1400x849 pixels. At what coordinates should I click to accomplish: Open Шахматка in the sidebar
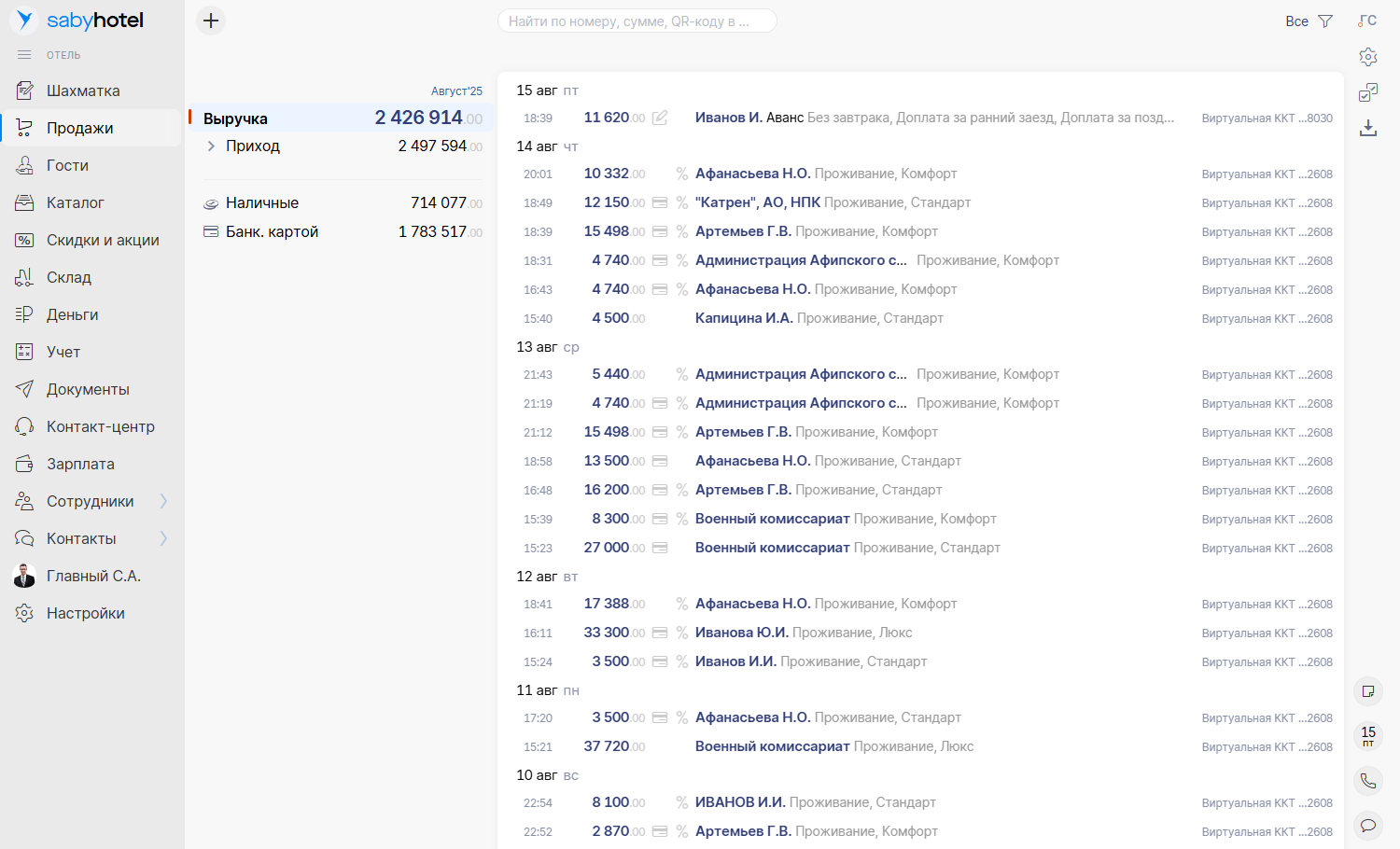pos(83,90)
